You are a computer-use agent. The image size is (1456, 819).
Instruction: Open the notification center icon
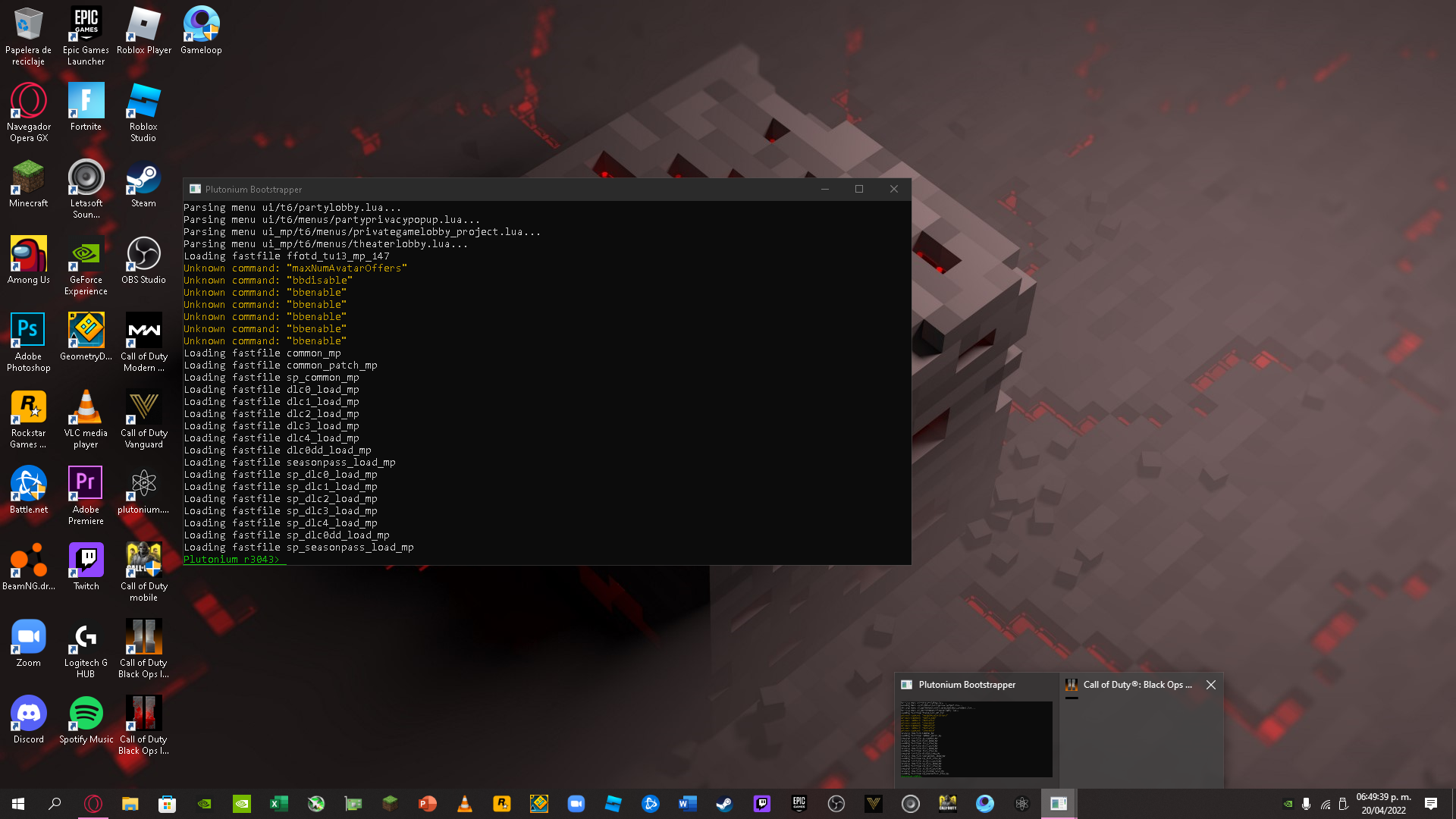point(1431,804)
